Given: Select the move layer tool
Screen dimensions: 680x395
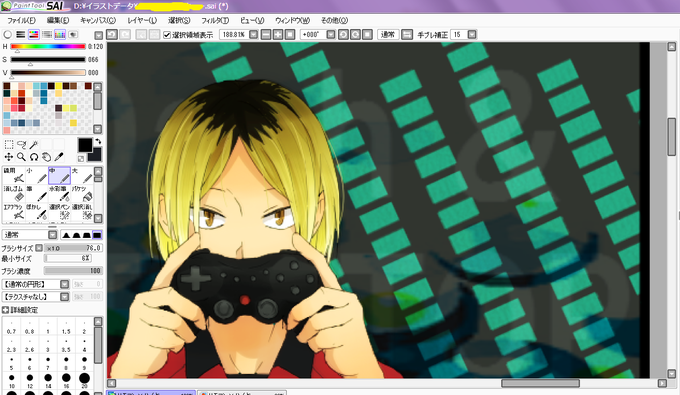Looking at the screenshot, I should tap(9, 157).
